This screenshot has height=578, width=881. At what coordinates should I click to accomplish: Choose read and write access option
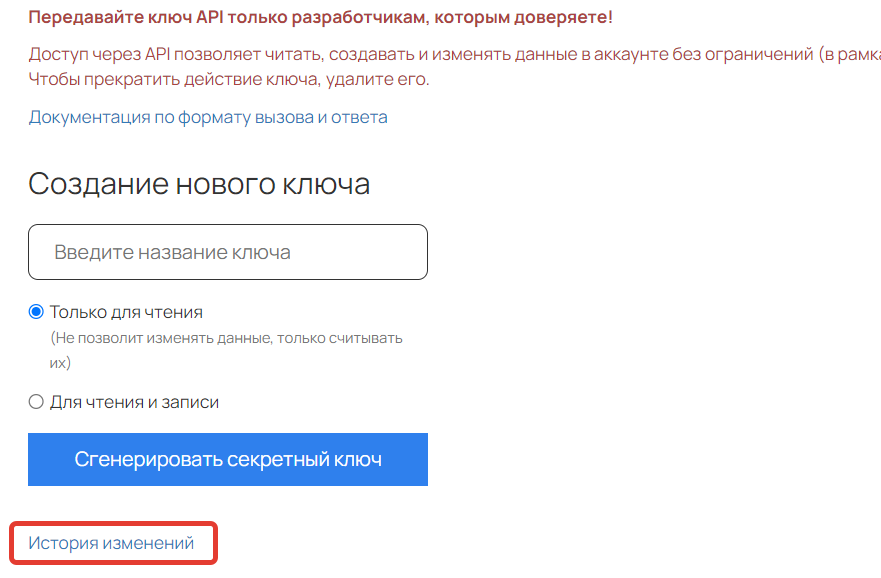36,402
